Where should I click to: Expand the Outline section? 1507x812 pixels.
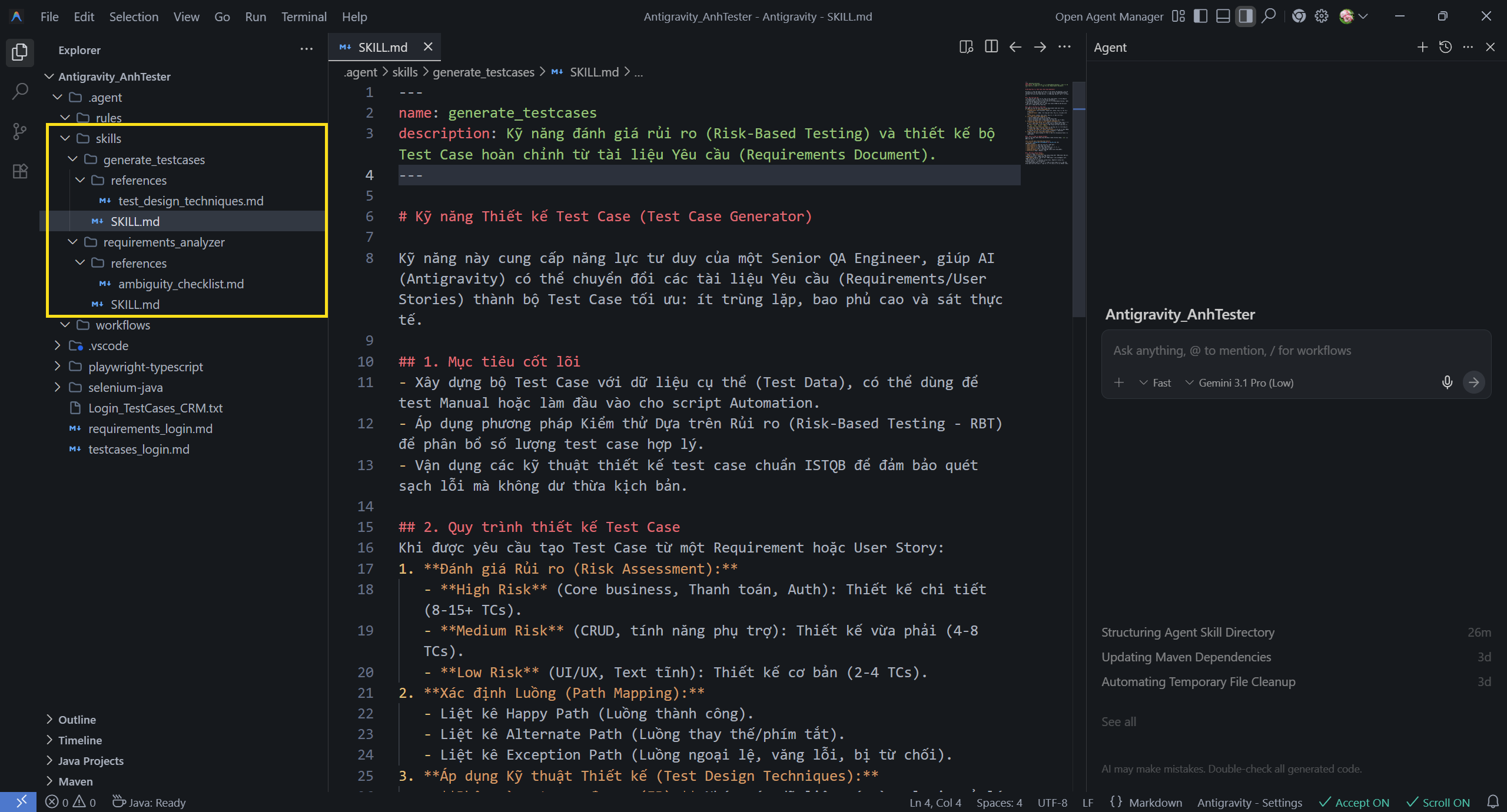[x=77, y=720]
